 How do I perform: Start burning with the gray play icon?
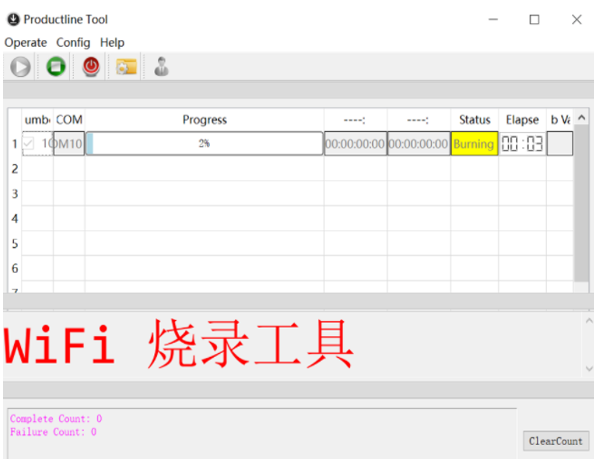[x=20, y=67]
